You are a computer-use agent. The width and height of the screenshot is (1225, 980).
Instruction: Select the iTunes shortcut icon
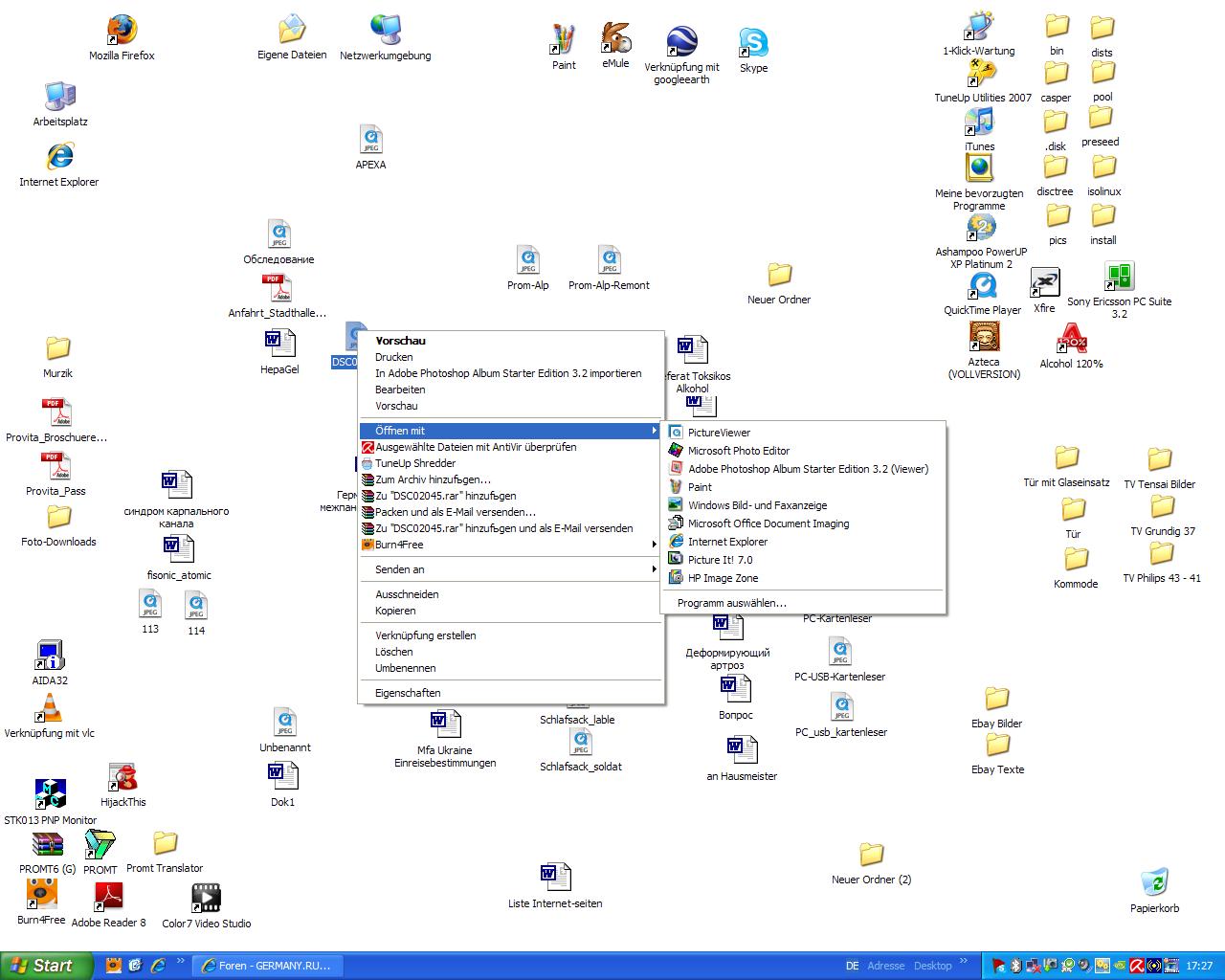[x=979, y=123]
